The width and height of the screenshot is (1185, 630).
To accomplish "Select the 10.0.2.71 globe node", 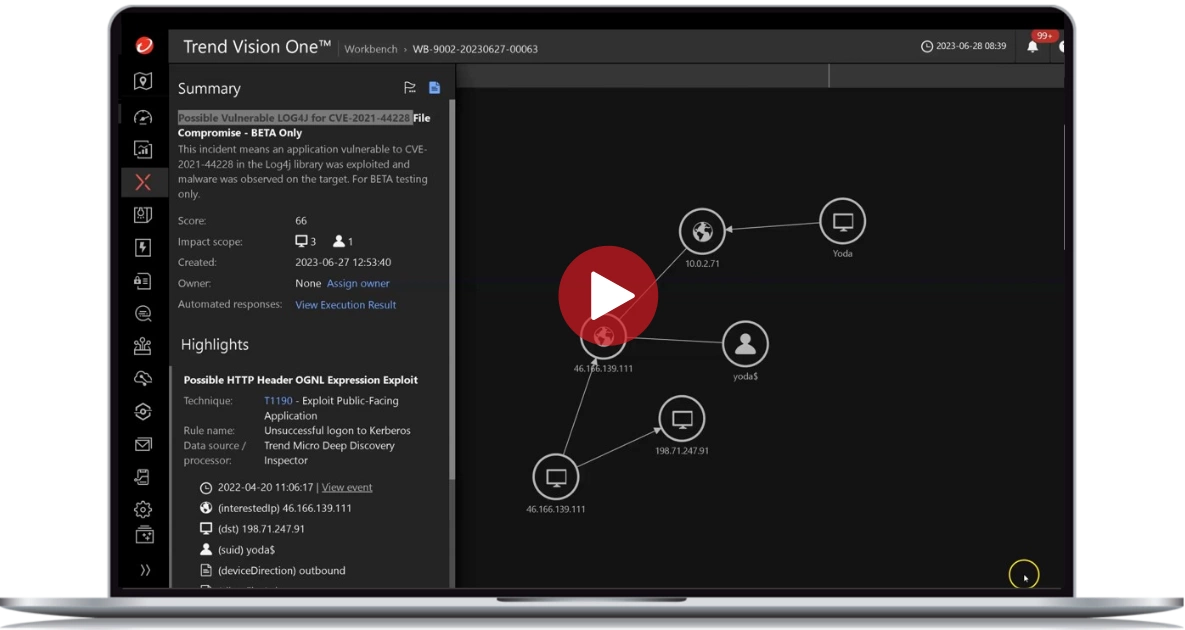I will (702, 230).
